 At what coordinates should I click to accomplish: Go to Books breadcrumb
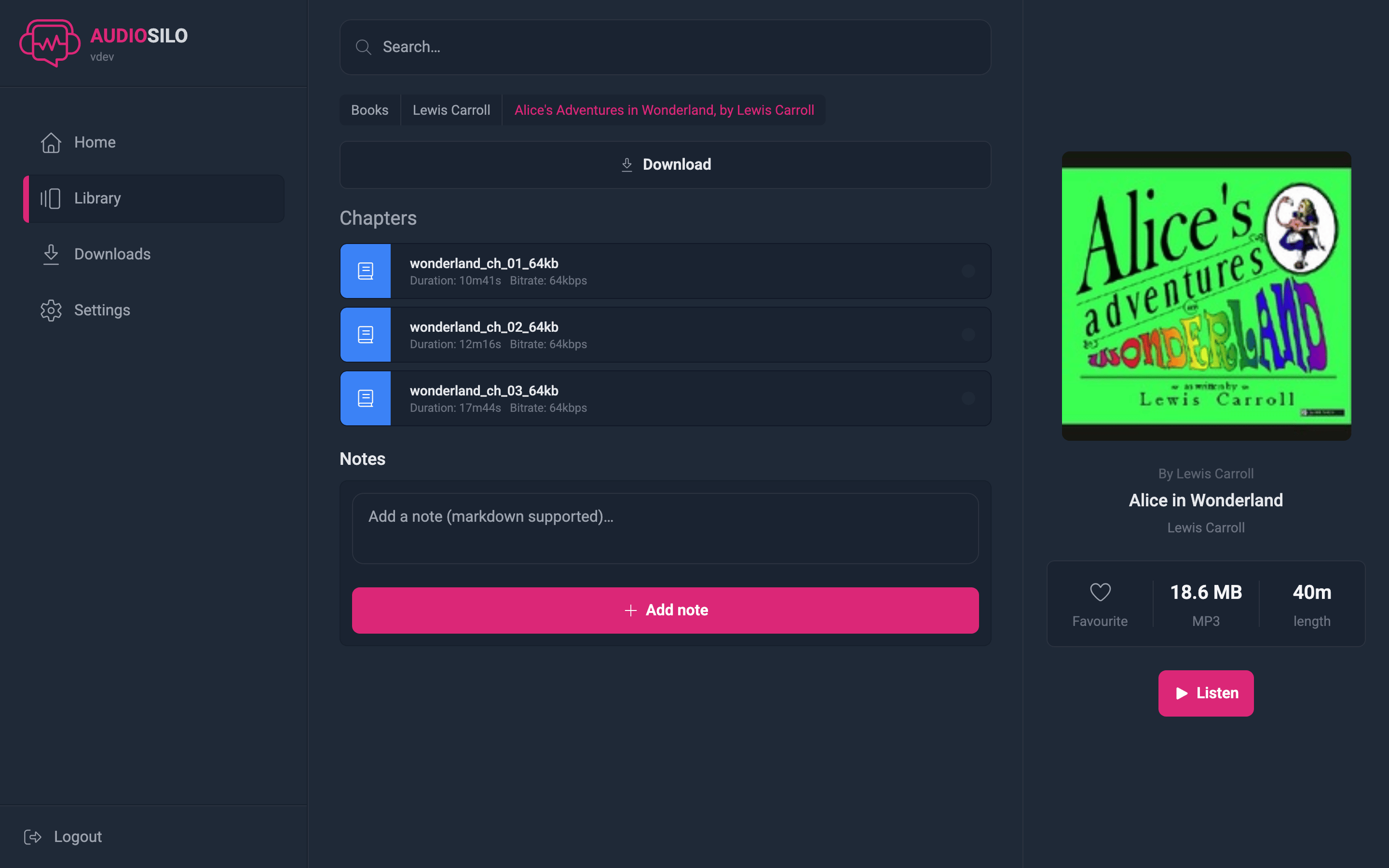click(x=369, y=110)
